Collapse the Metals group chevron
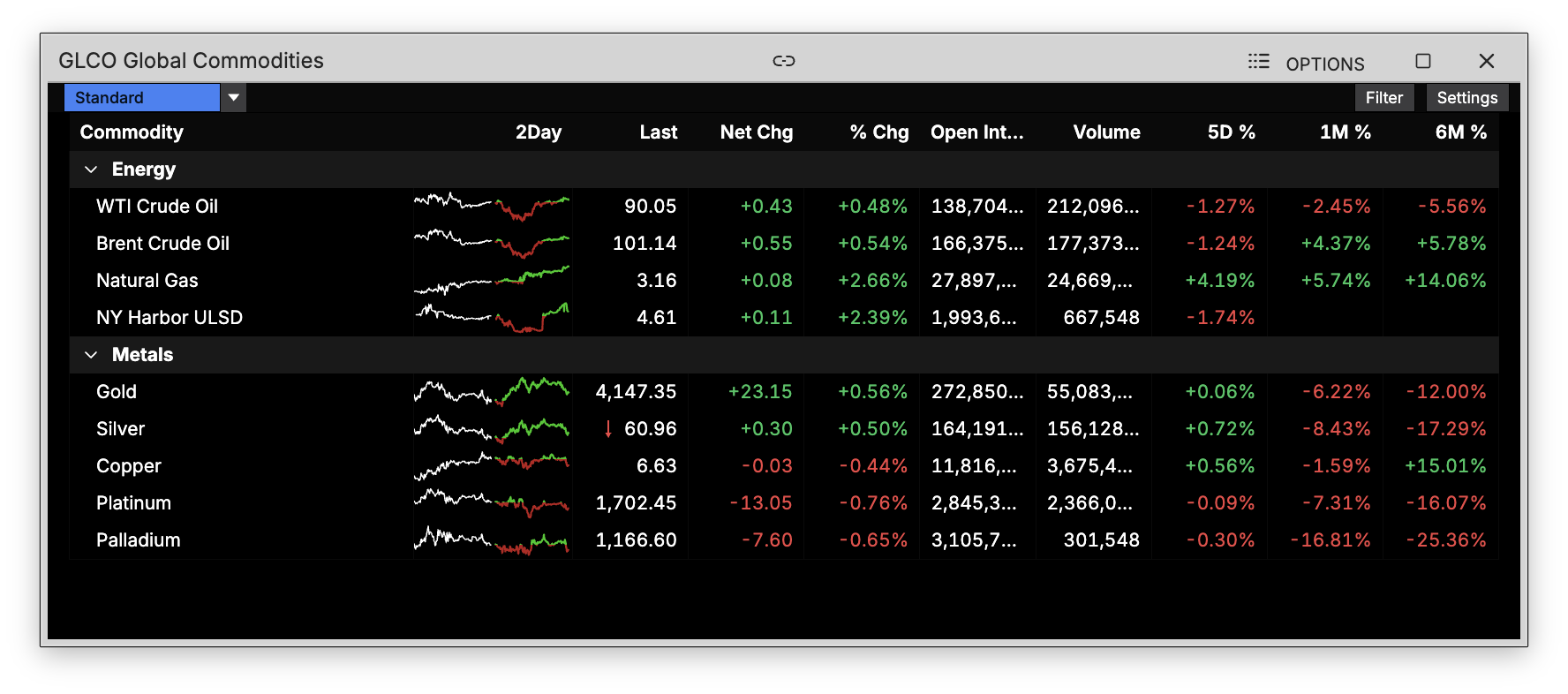This screenshot has height=694, width=1568. point(90,355)
